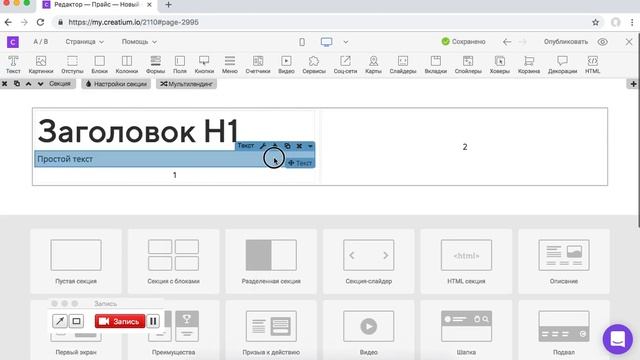Select the Счетчики widget
The width and height of the screenshot is (640, 360).
(258, 64)
